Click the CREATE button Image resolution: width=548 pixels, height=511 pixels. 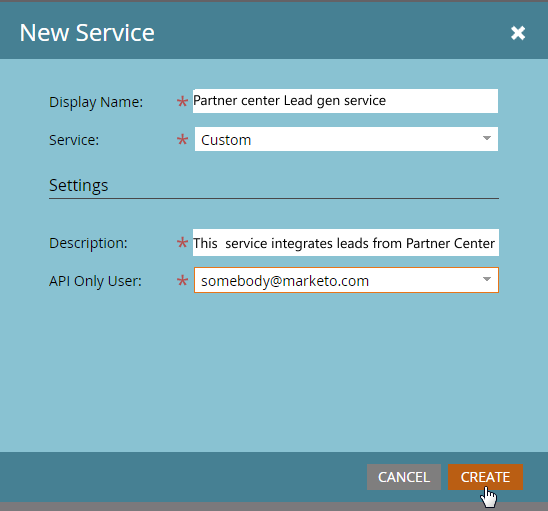(x=485, y=477)
